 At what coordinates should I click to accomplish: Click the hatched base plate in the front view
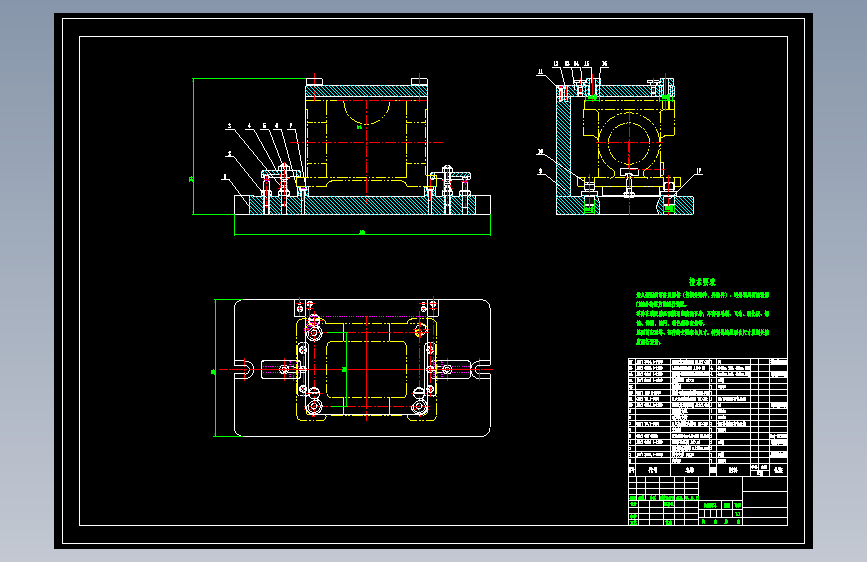[x=362, y=205]
